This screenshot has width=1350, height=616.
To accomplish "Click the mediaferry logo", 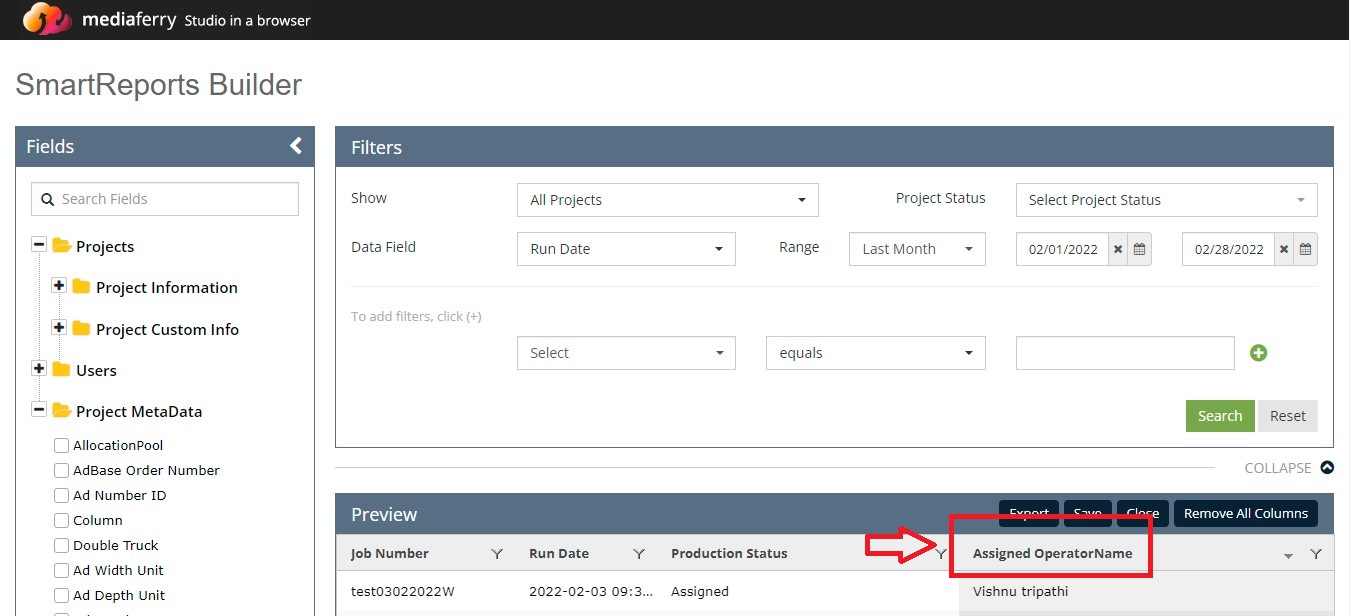I will coord(48,19).
